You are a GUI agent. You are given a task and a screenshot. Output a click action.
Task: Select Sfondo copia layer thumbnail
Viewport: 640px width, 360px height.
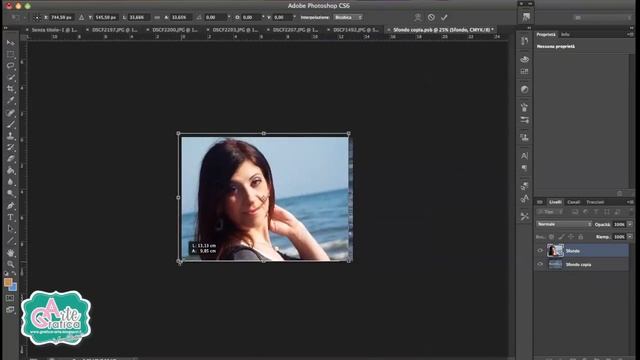(x=555, y=264)
